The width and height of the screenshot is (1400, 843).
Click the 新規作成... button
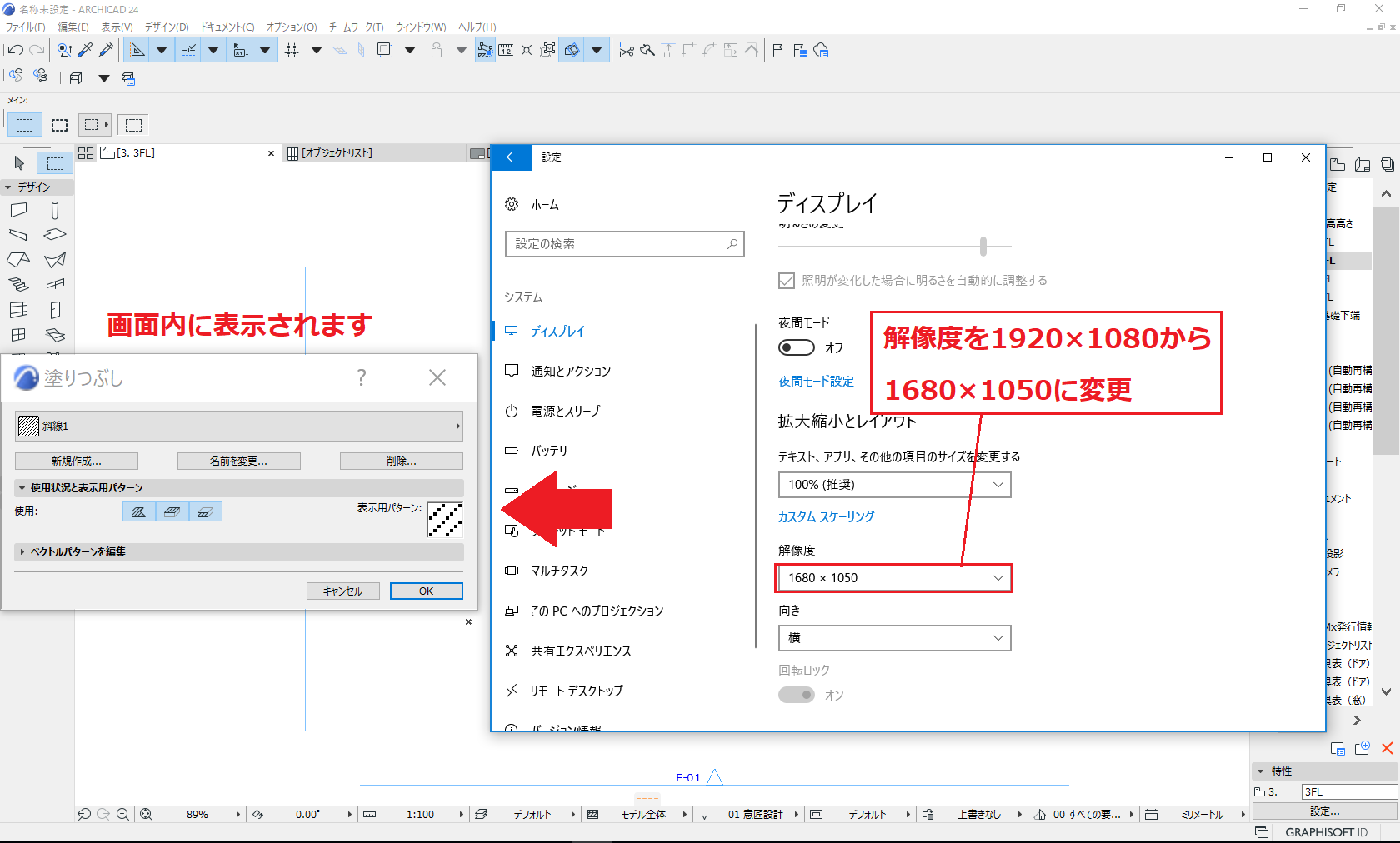[77, 461]
